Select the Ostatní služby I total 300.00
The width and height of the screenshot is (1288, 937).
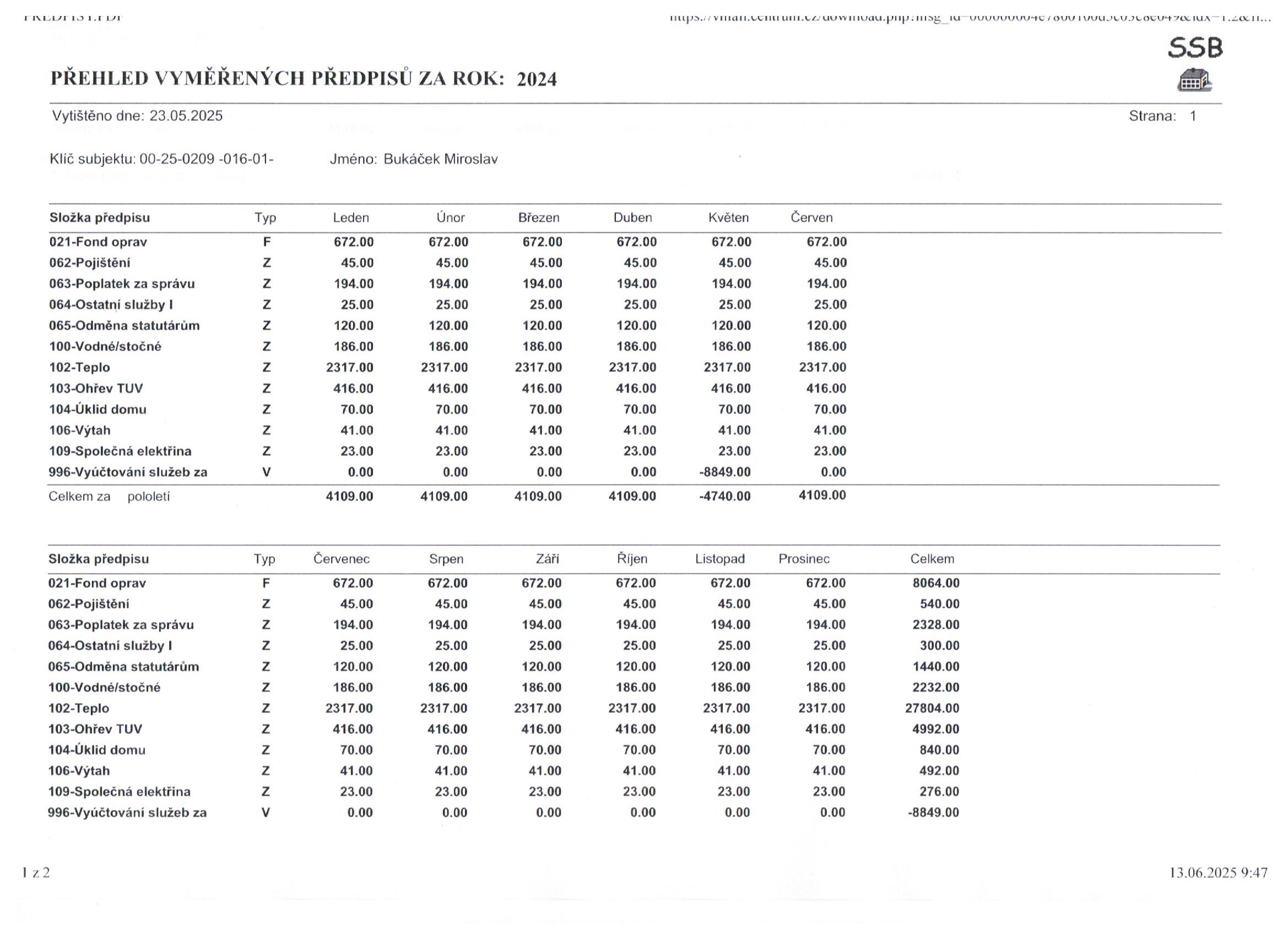(x=940, y=646)
